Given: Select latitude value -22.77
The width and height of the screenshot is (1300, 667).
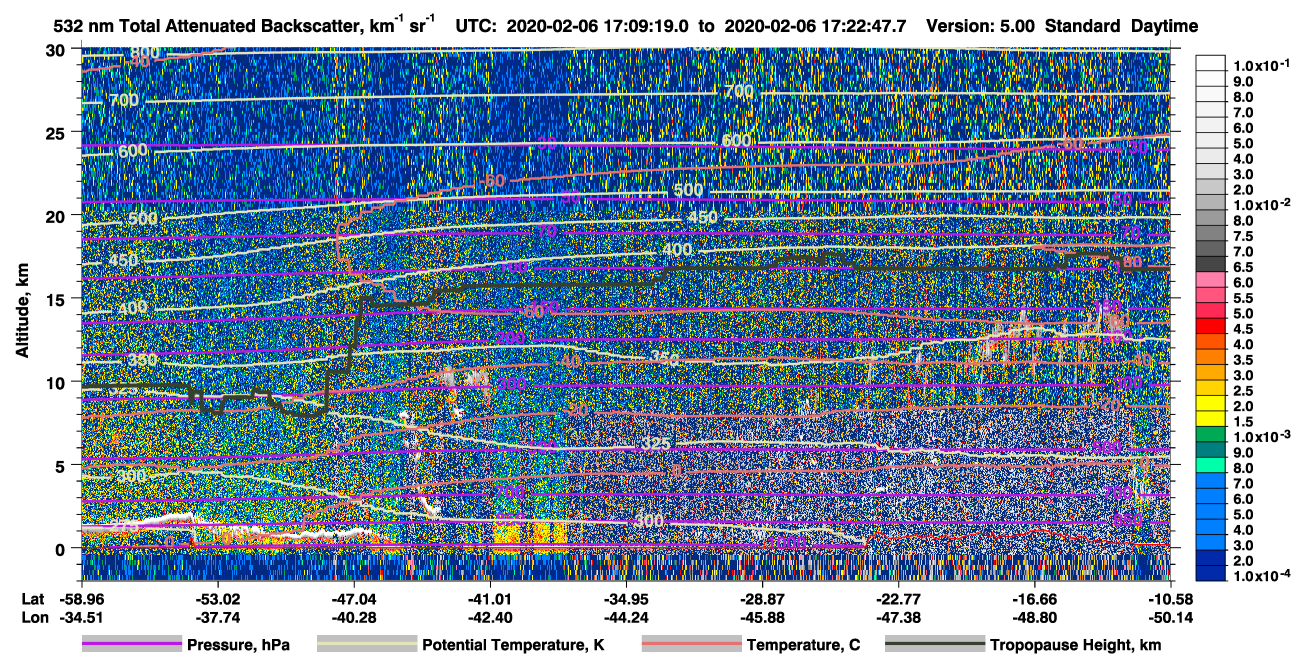Looking at the screenshot, I should pos(899,599).
